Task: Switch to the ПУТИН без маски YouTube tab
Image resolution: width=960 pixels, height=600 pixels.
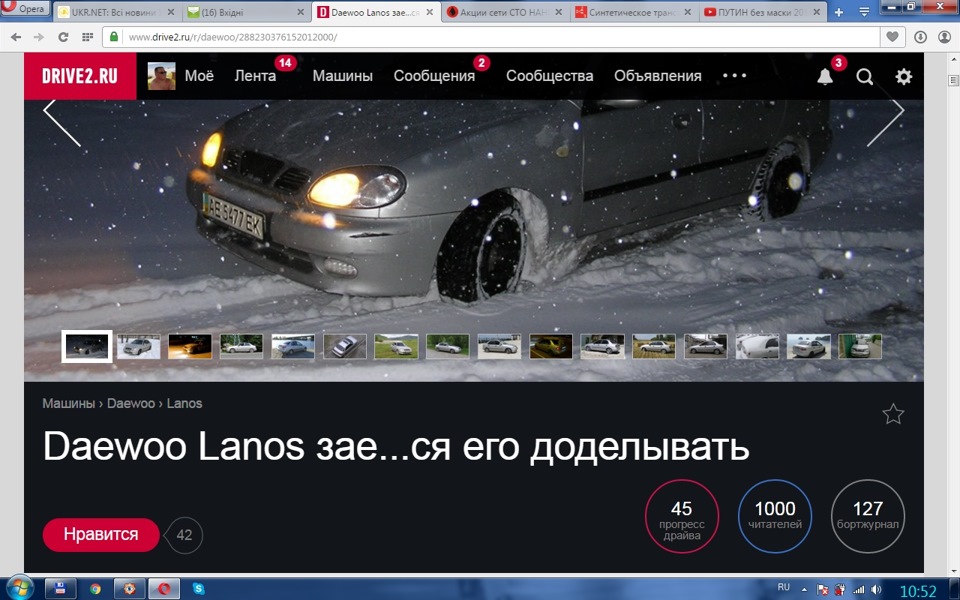Action: point(762,12)
